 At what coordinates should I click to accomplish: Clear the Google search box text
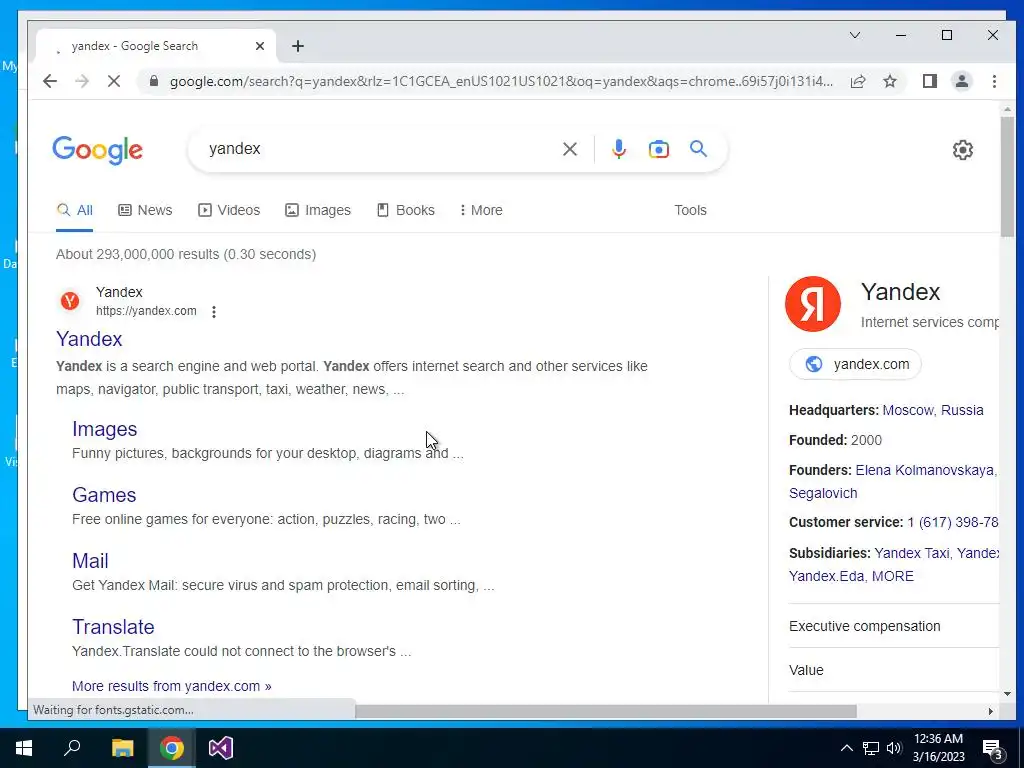point(569,149)
